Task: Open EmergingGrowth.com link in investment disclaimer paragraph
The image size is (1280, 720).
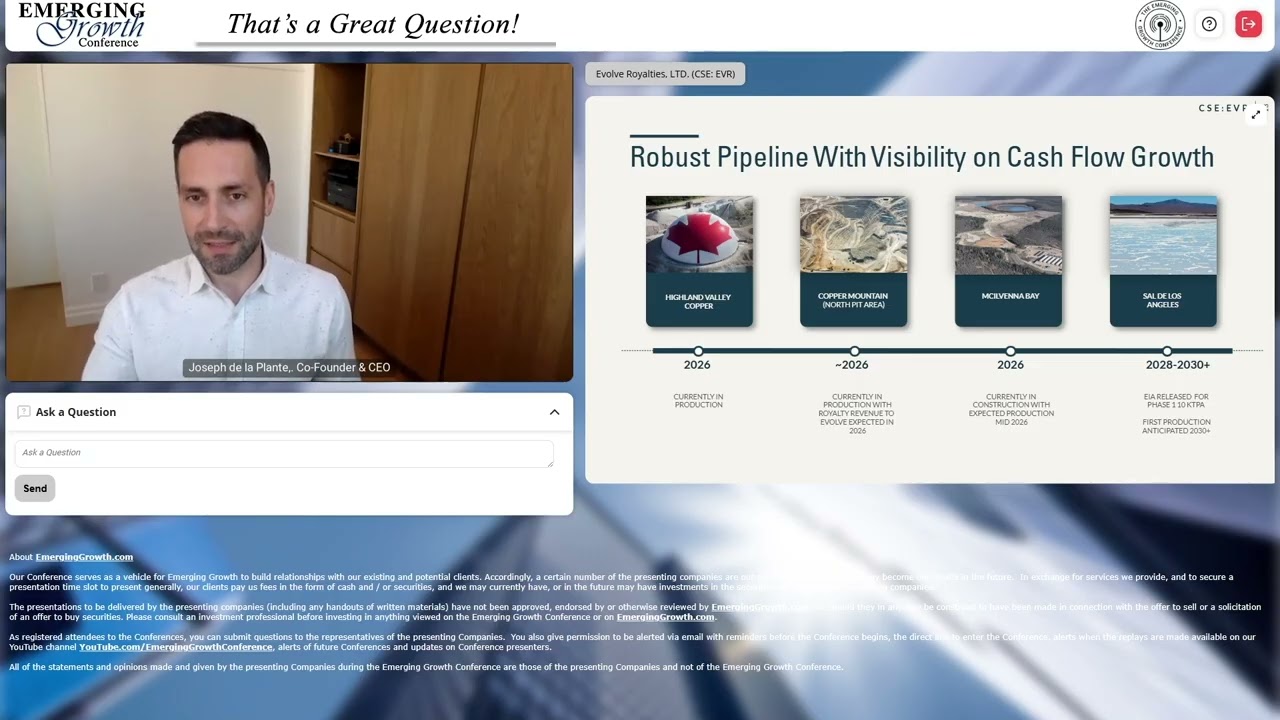Action: tap(665, 617)
